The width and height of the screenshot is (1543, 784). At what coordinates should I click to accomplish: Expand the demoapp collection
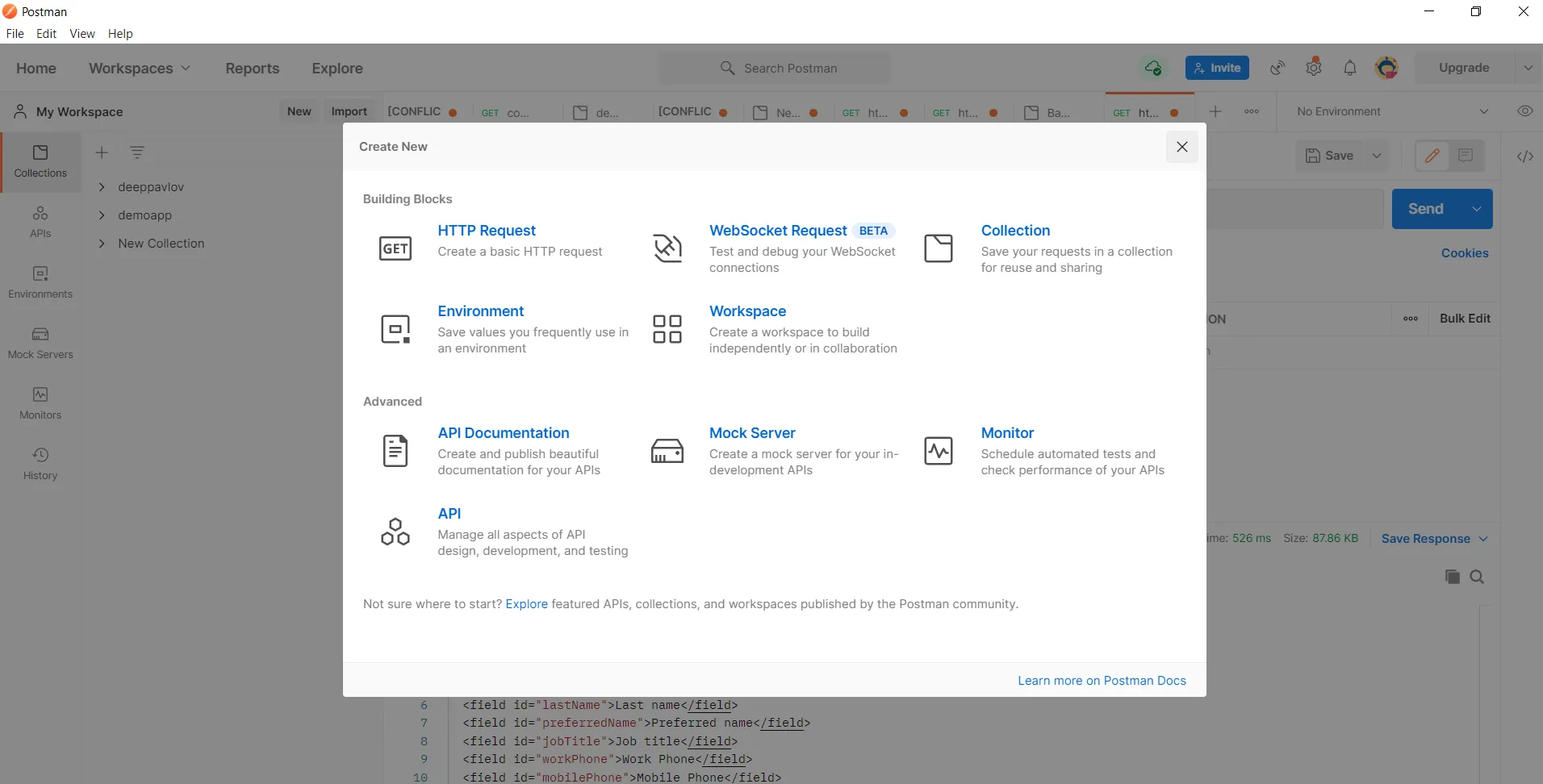point(102,215)
